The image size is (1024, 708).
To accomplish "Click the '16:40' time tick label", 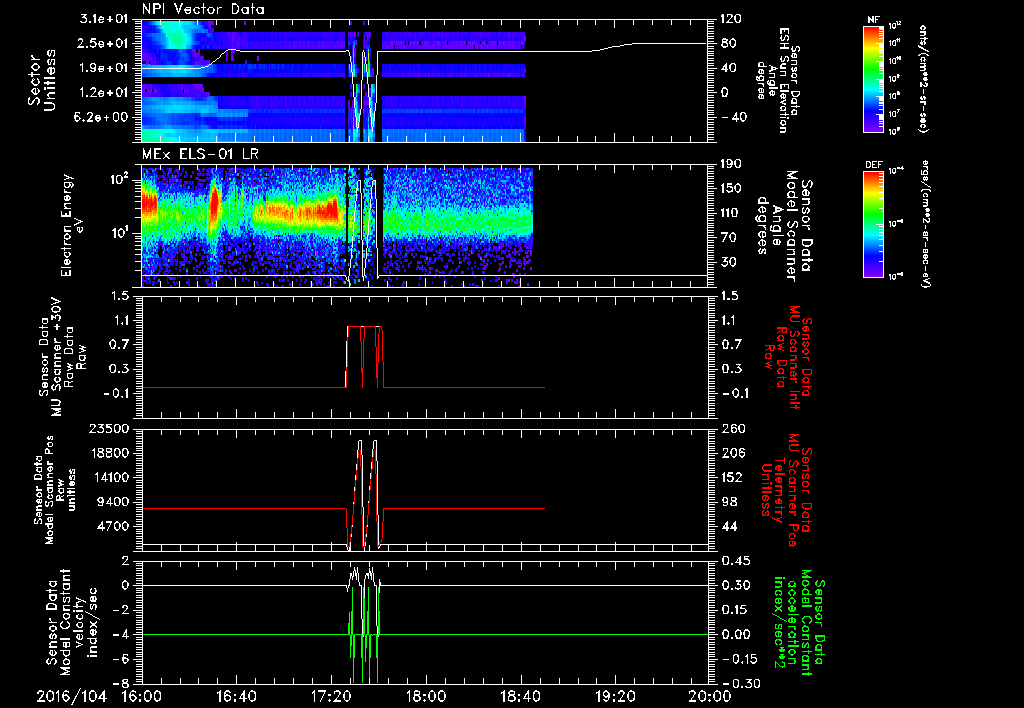I will click(236, 697).
